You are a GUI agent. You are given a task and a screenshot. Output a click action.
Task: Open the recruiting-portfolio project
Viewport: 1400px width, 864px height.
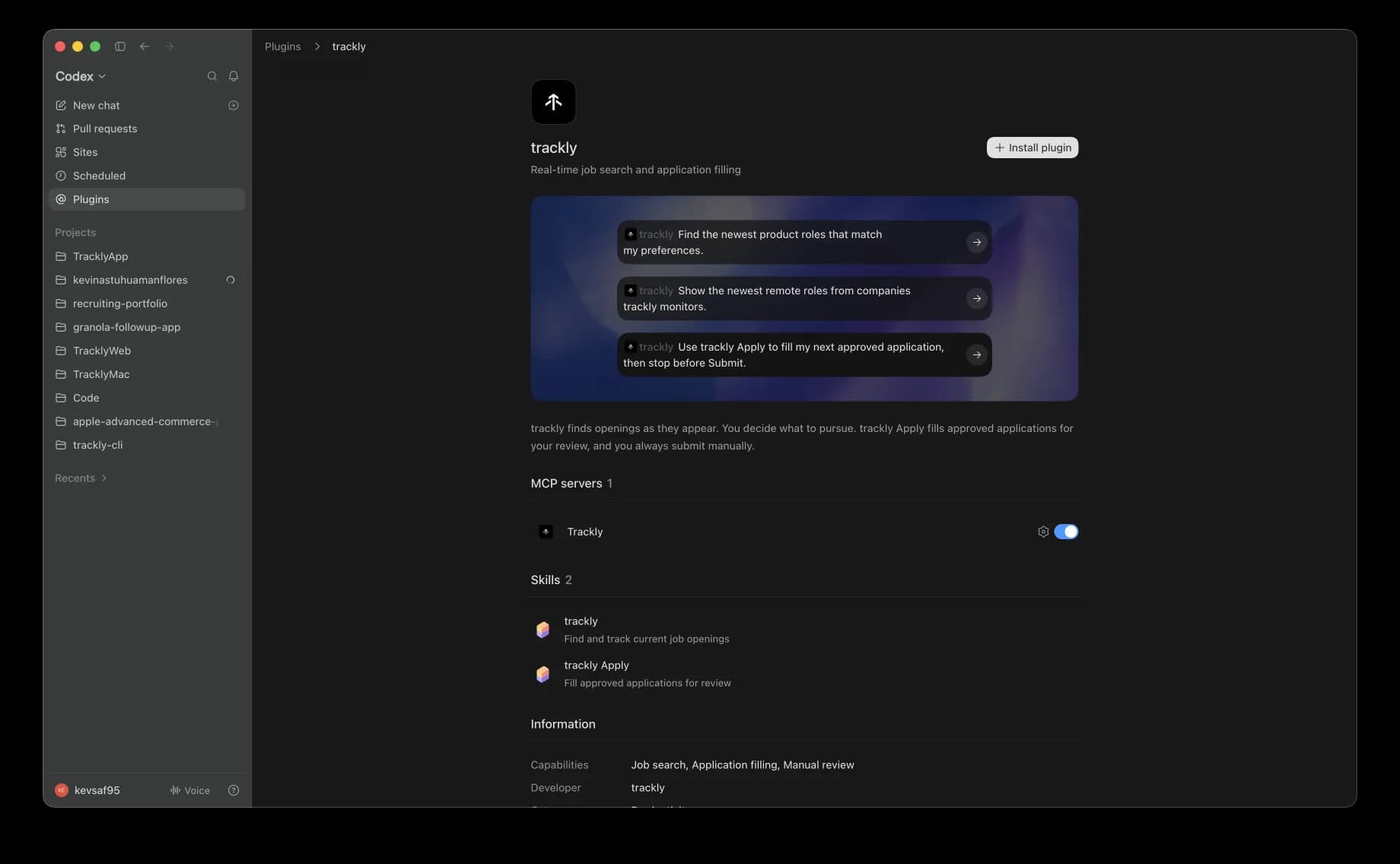147,303
